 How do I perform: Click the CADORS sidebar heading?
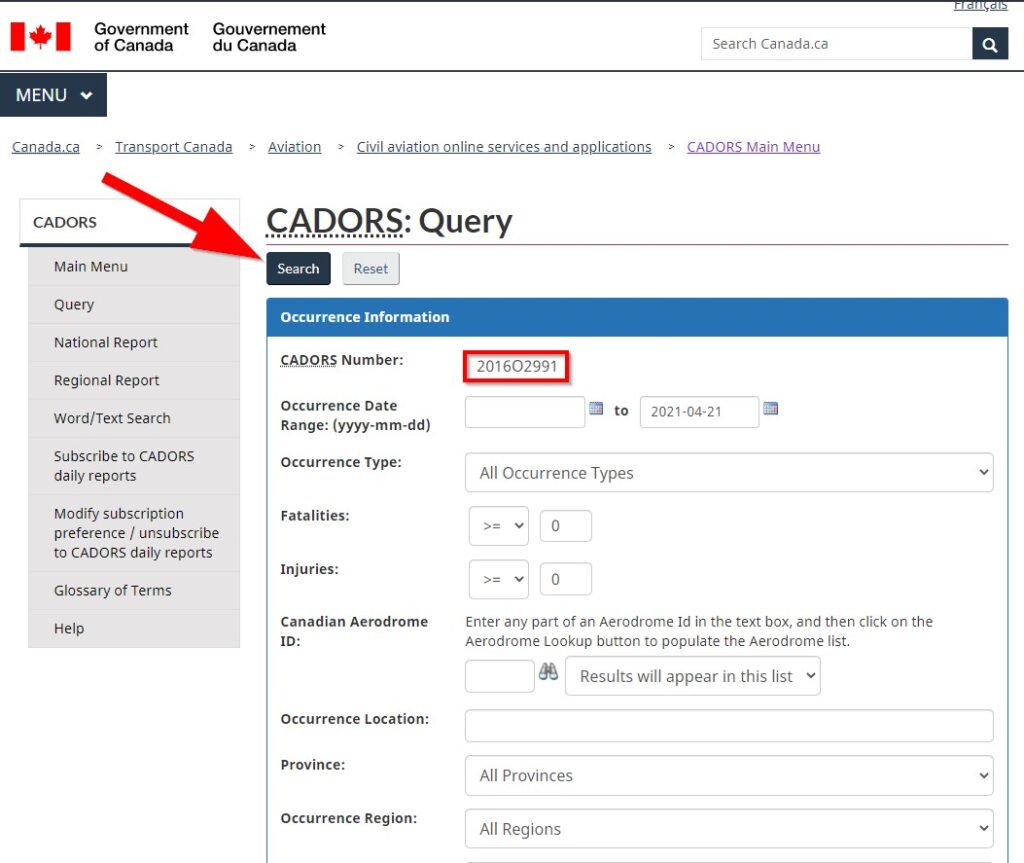(129, 222)
